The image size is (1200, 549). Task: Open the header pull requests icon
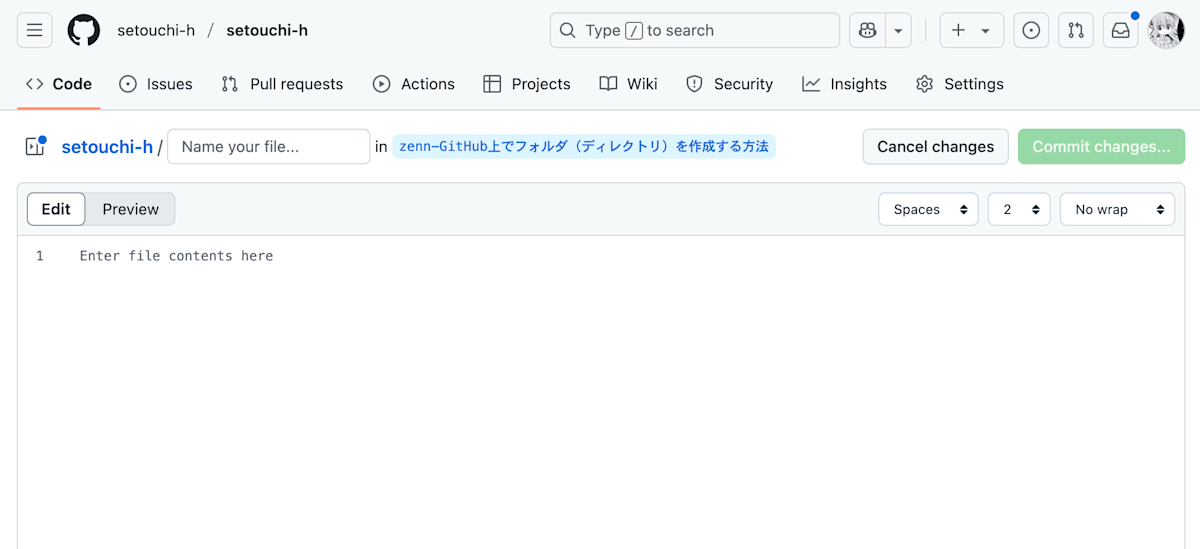click(x=1076, y=30)
